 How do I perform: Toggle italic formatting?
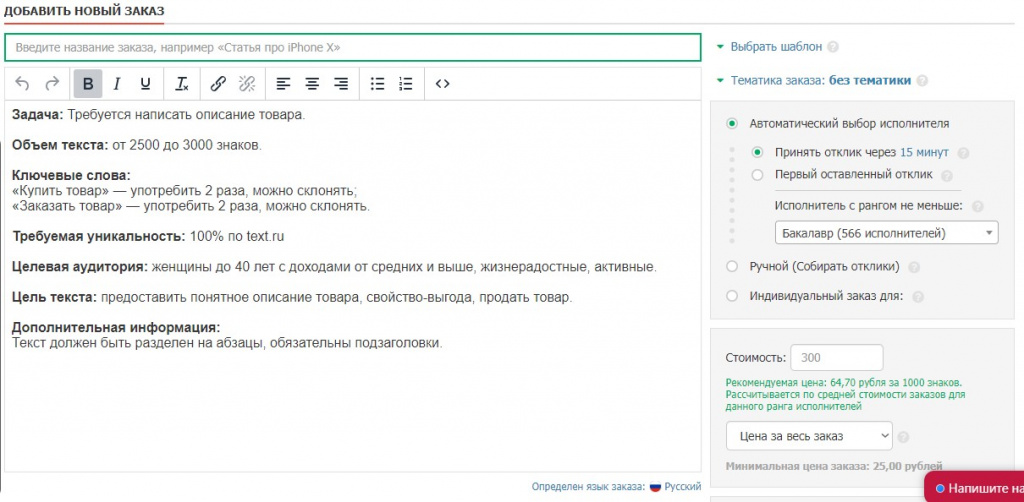point(117,84)
